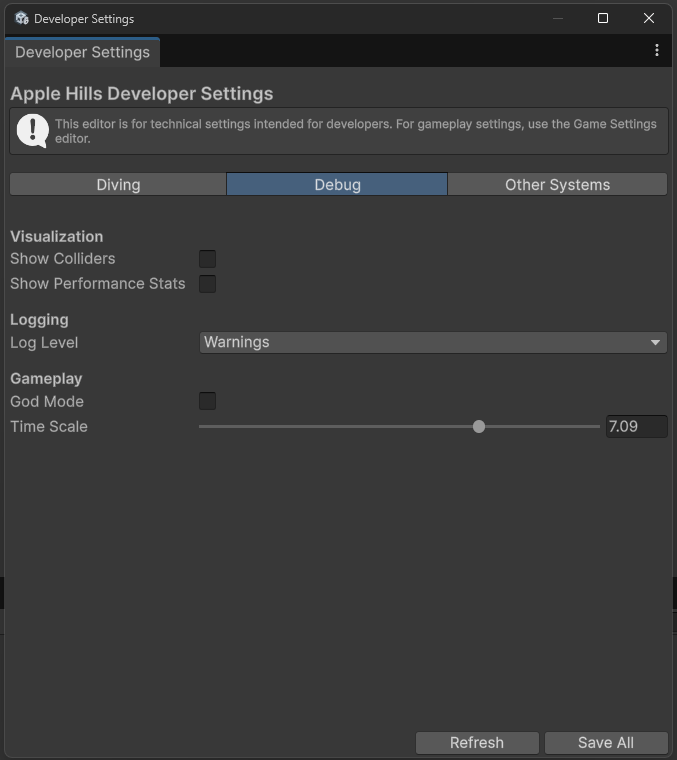This screenshot has width=677, height=760.
Task: Click the Unity icon in title bar
Action: (21, 18)
